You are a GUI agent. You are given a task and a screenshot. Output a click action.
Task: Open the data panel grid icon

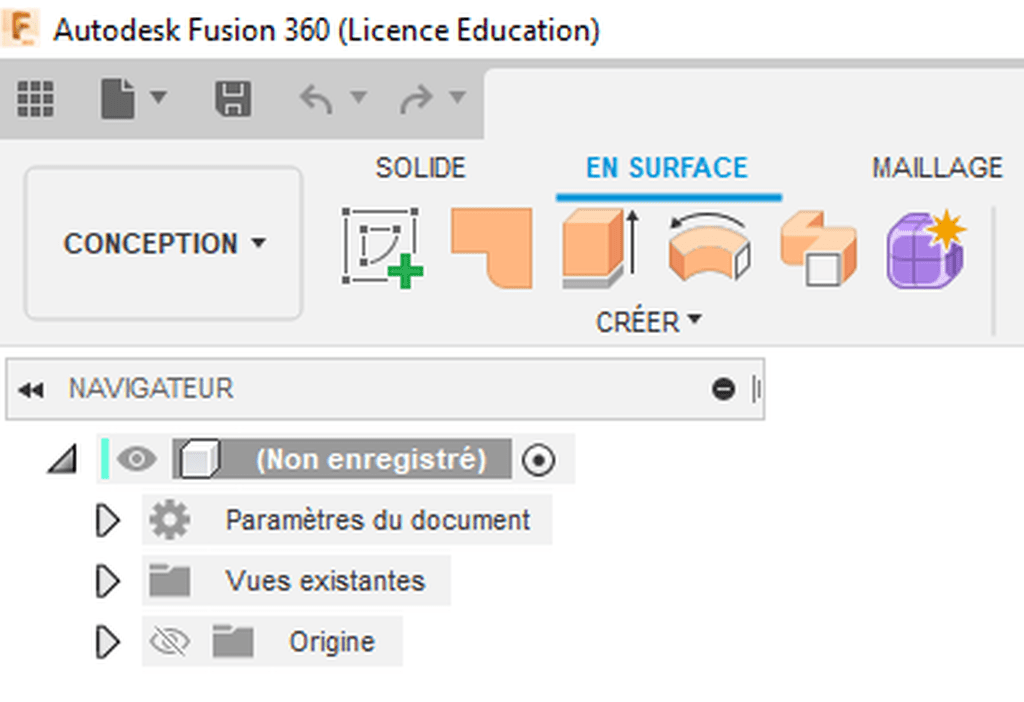pos(35,99)
